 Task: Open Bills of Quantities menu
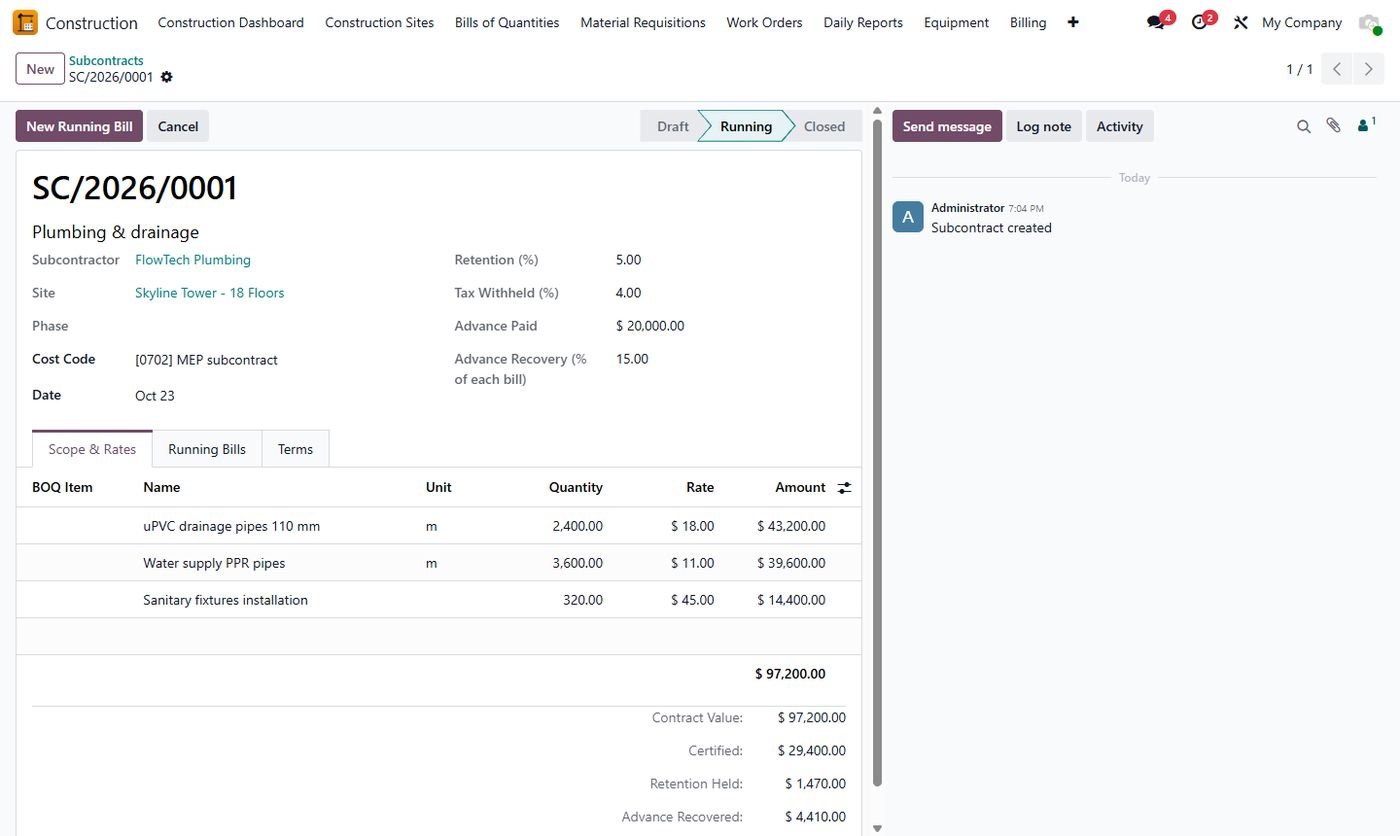coord(507,22)
